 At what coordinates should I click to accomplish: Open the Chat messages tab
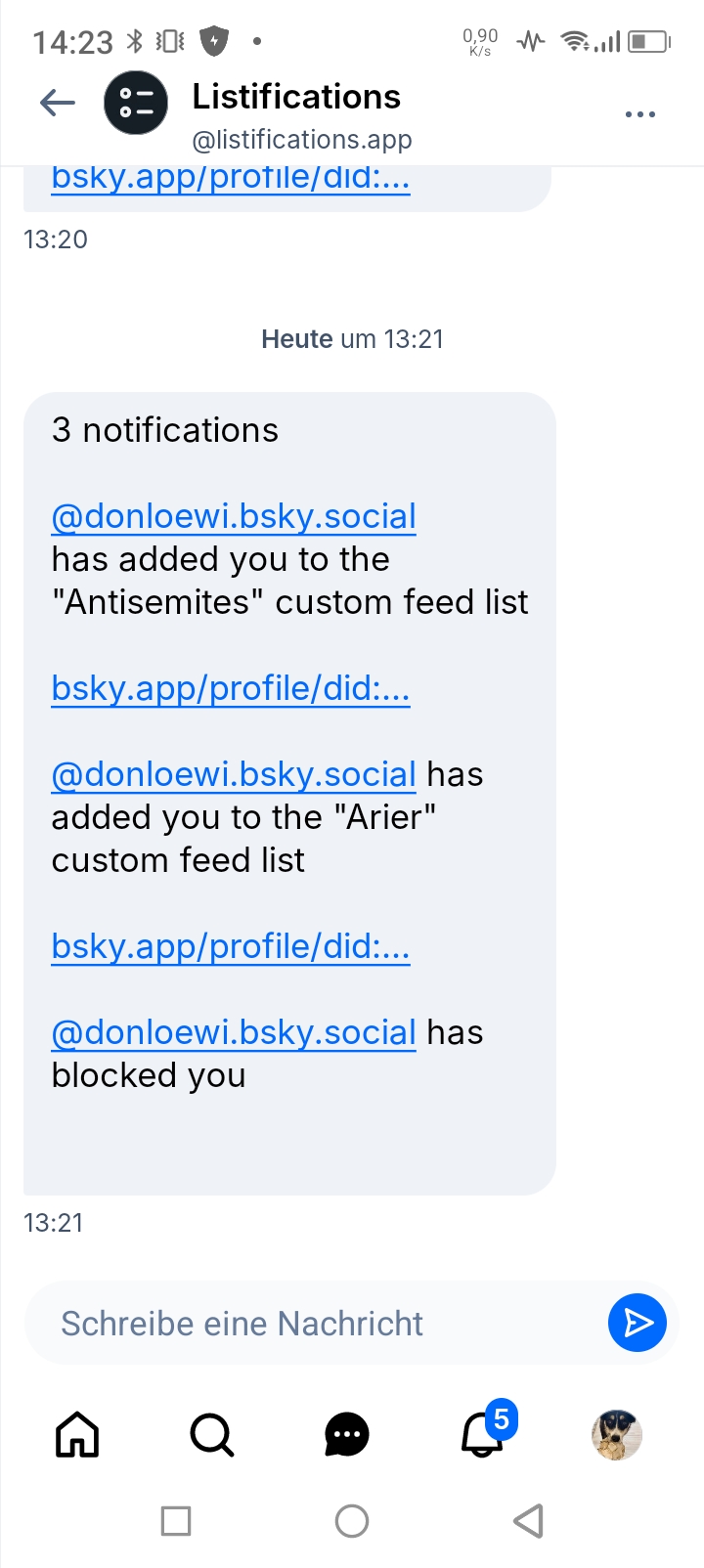(346, 1434)
